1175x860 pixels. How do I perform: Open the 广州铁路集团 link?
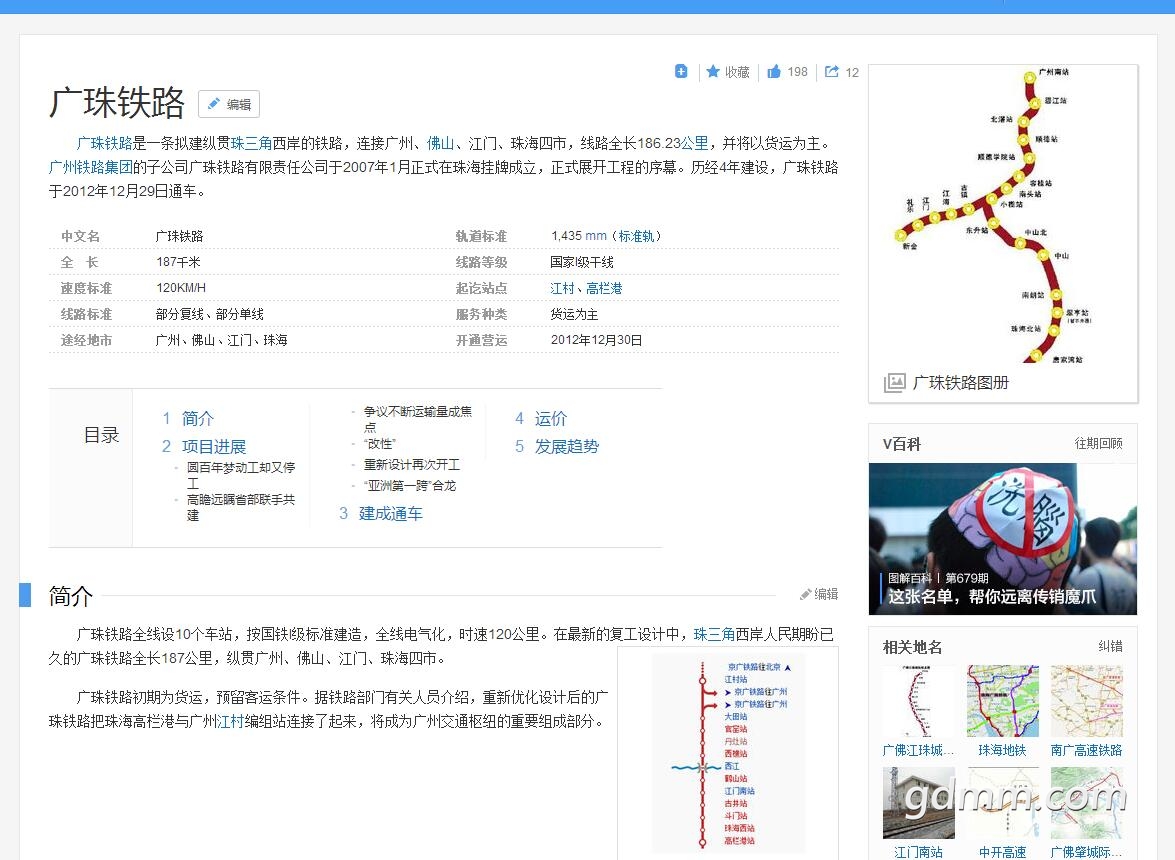click(x=91, y=167)
